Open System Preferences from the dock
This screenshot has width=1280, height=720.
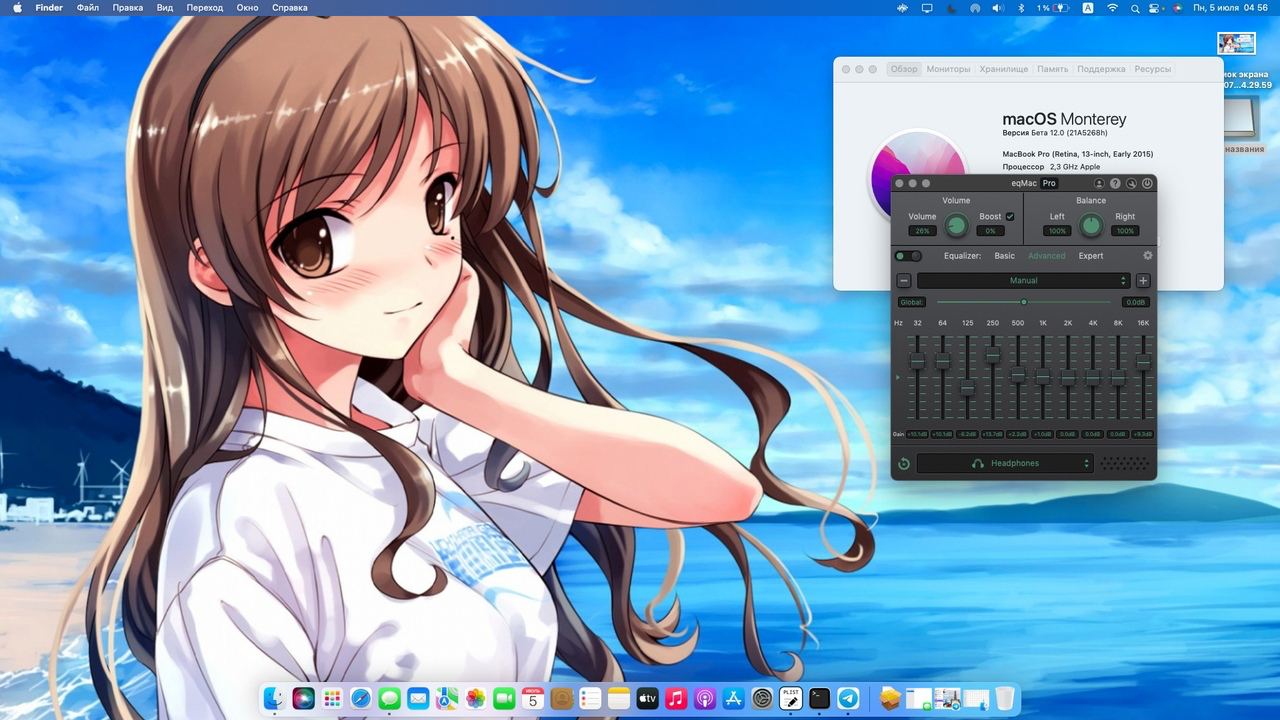click(762, 699)
